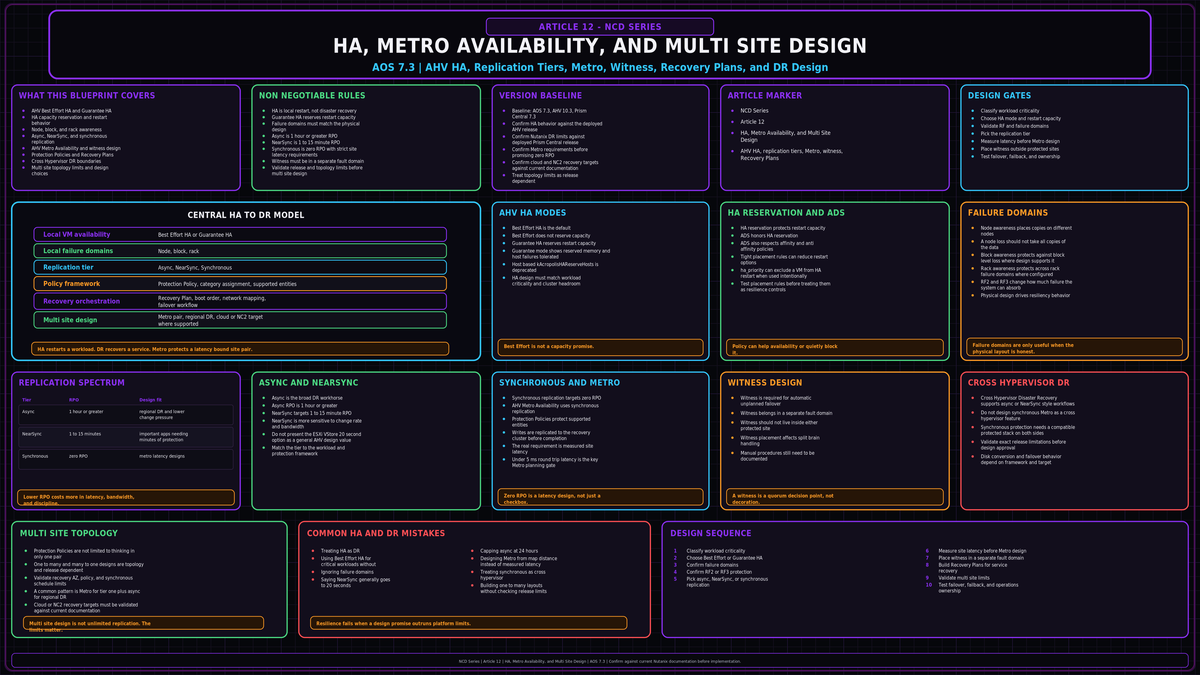Click the 'Tier' column header
1200x675 pixels.
27,399
